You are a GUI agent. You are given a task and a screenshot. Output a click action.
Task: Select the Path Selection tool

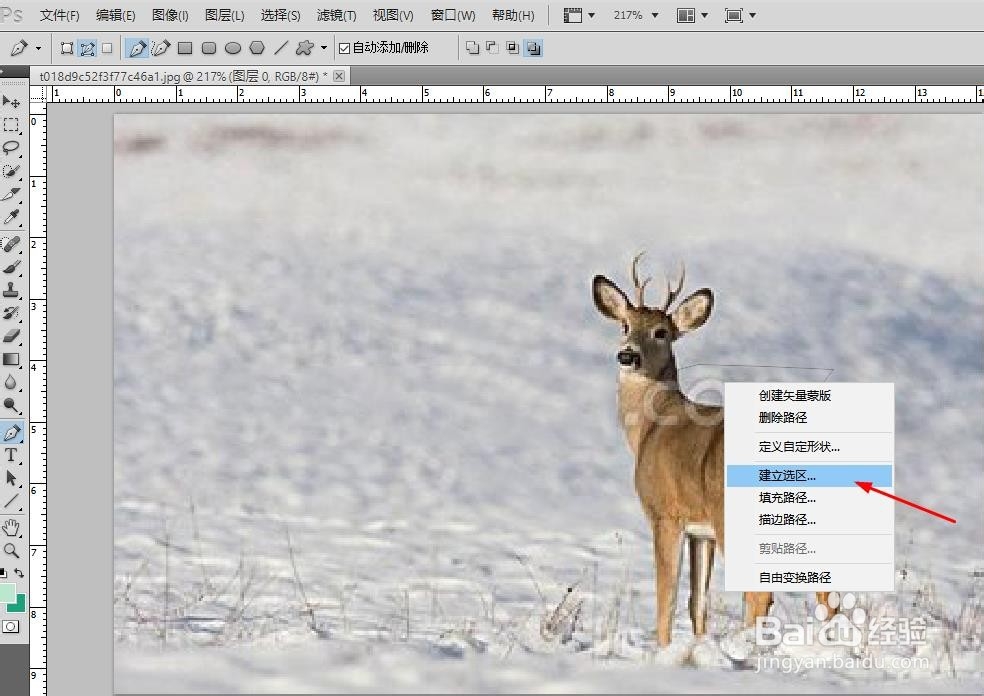[11, 478]
